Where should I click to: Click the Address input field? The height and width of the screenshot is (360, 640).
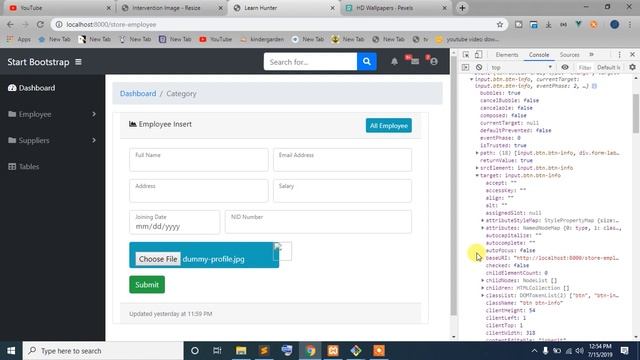click(x=199, y=191)
